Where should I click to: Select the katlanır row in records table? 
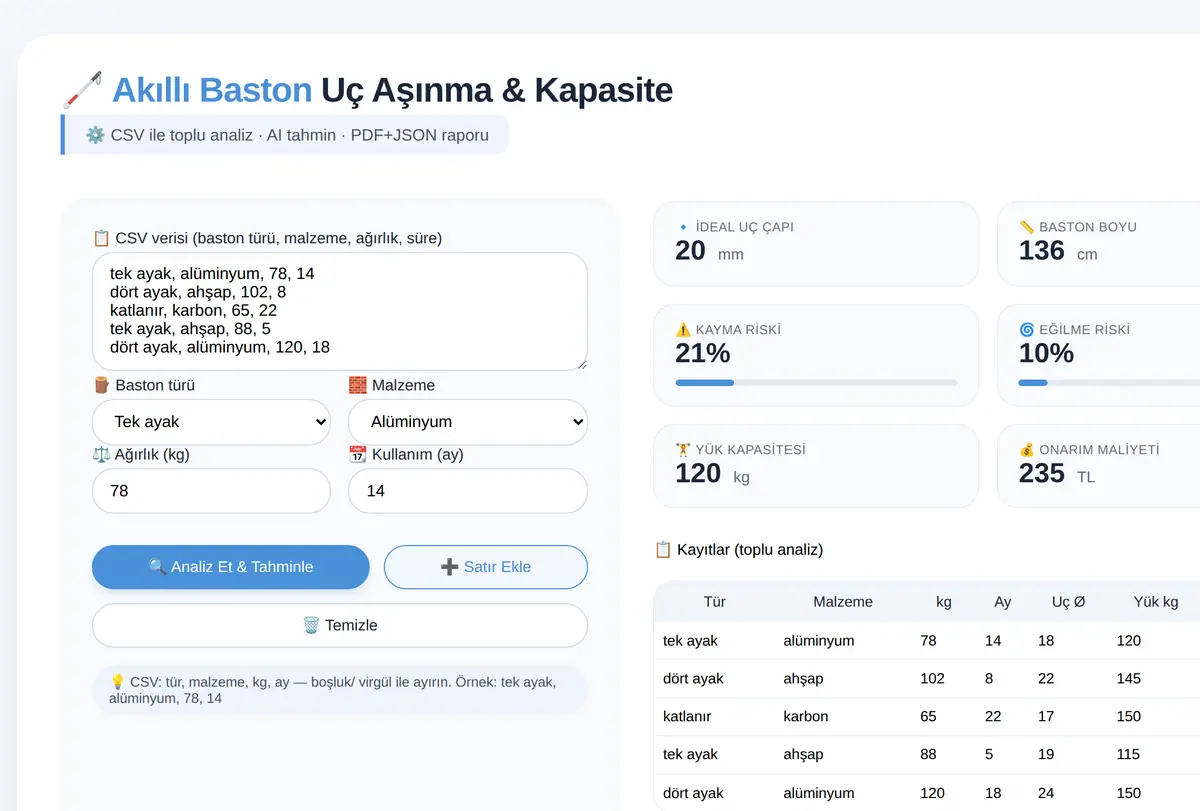(x=927, y=716)
